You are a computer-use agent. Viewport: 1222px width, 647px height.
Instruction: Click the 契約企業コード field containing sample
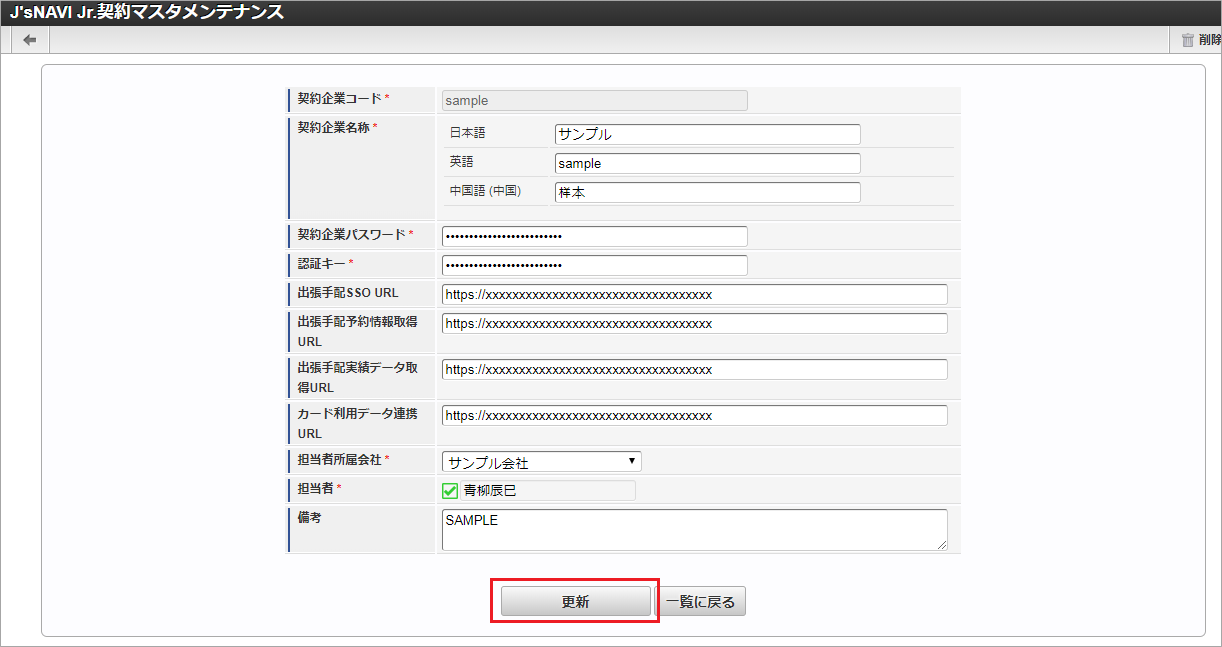594,101
